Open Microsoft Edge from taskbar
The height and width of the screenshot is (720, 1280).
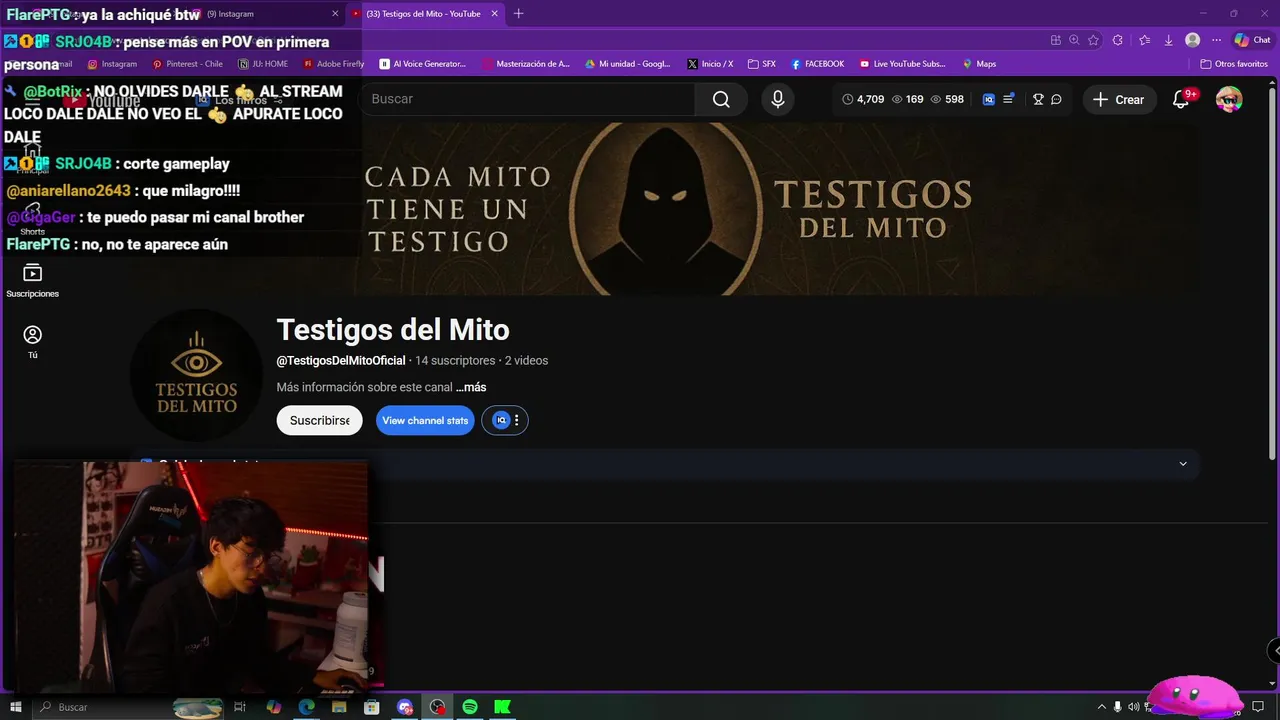306,707
